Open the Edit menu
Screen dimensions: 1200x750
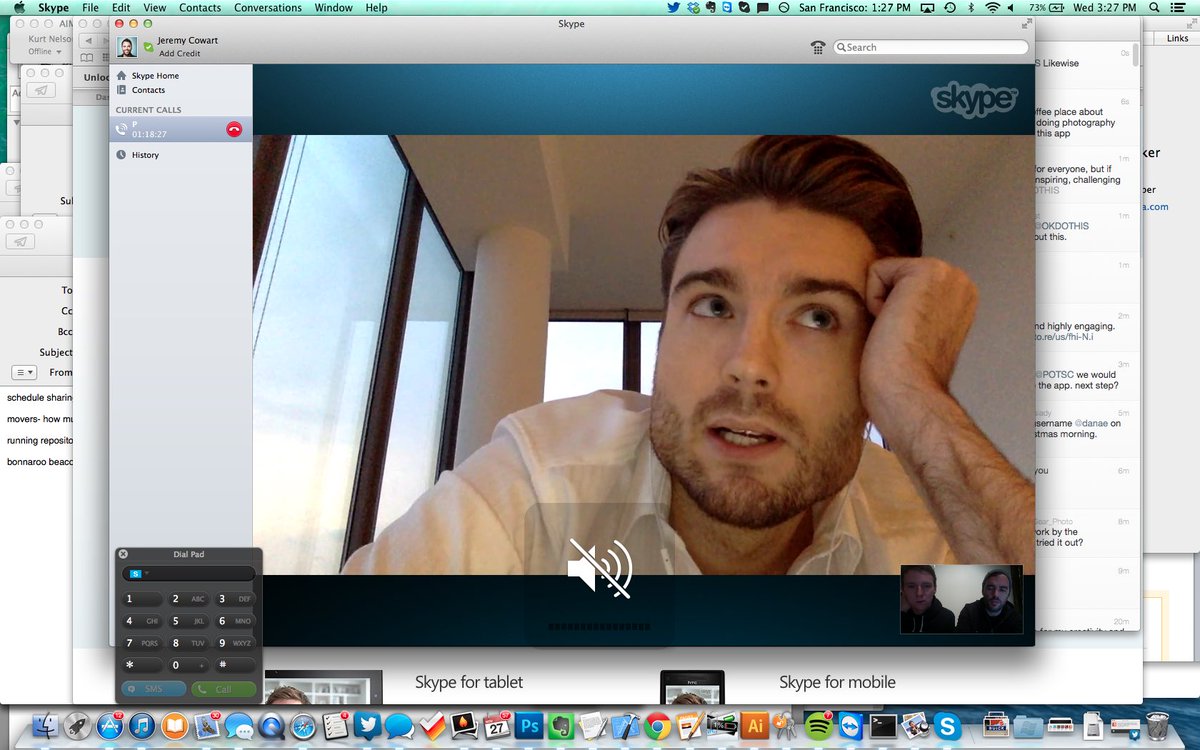[121, 8]
